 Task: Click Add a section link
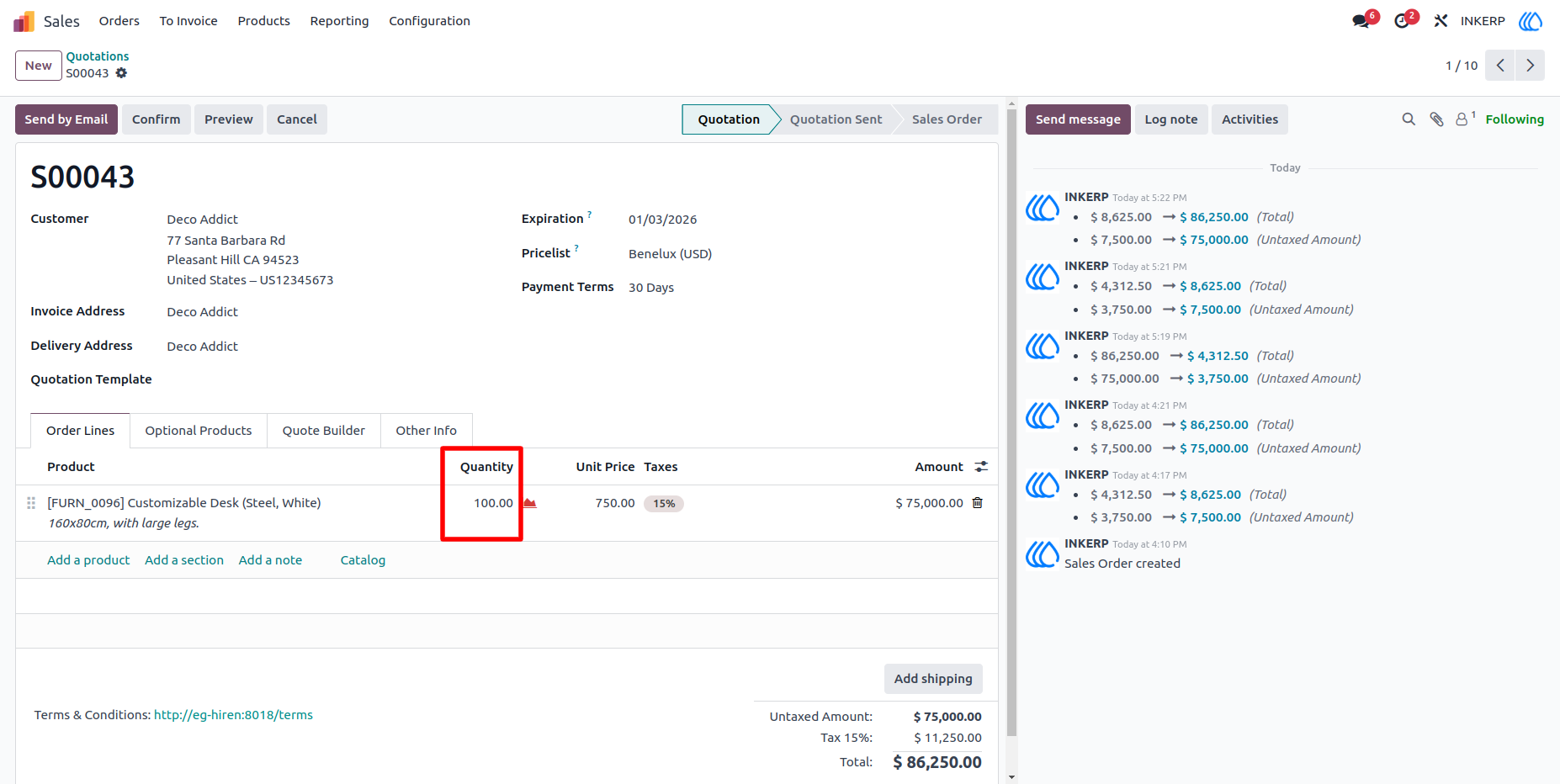(184, 560)
